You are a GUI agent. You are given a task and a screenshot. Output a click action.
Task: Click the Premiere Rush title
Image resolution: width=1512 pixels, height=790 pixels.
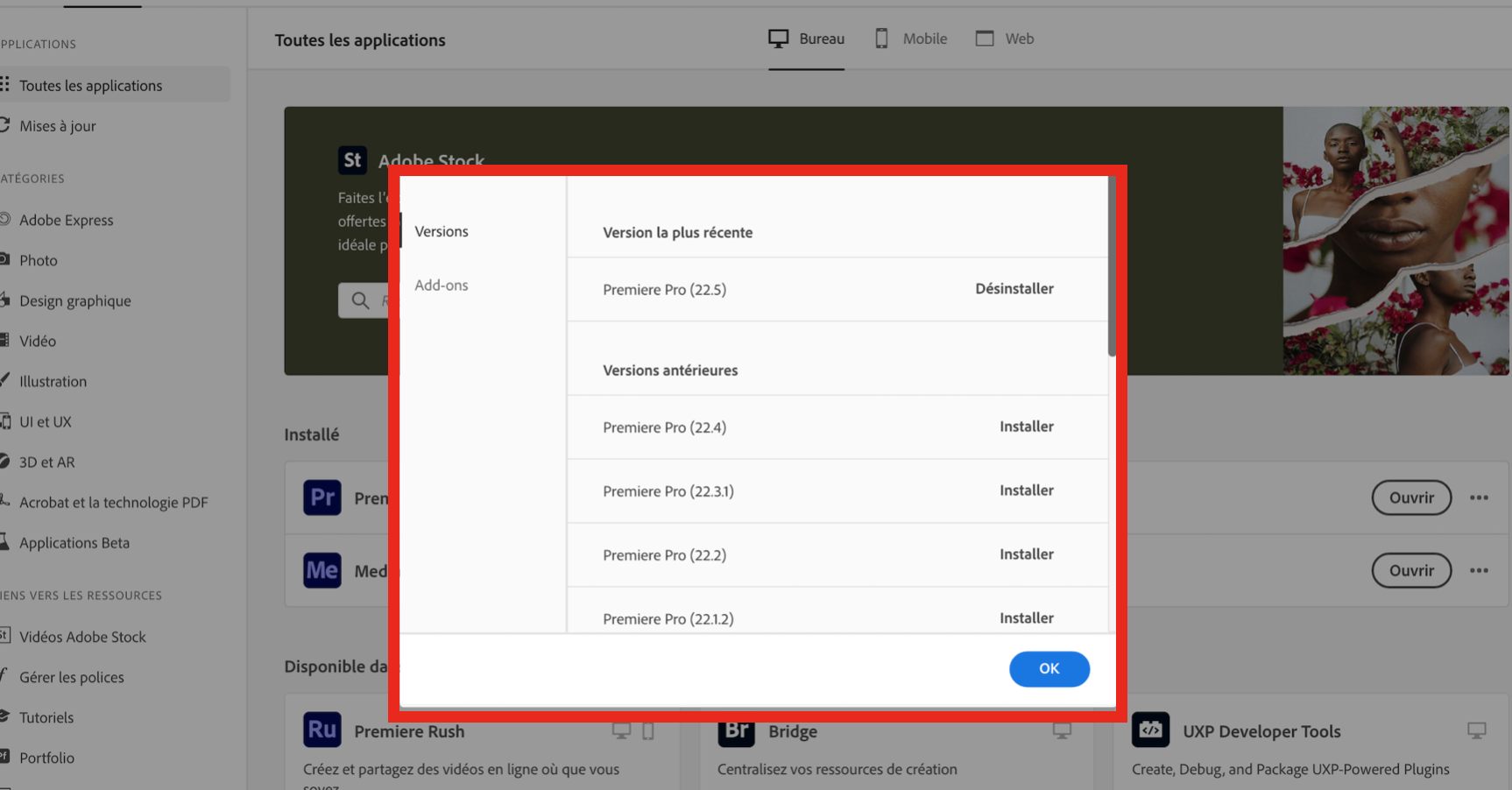[409, 731]
